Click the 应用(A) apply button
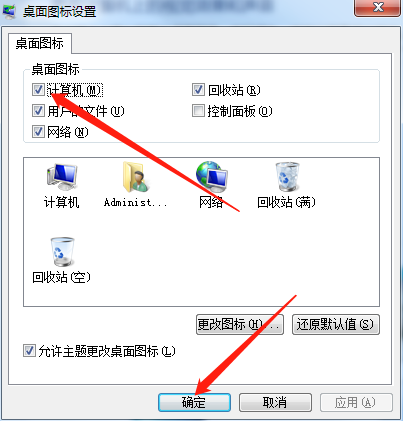 (356, 402)
